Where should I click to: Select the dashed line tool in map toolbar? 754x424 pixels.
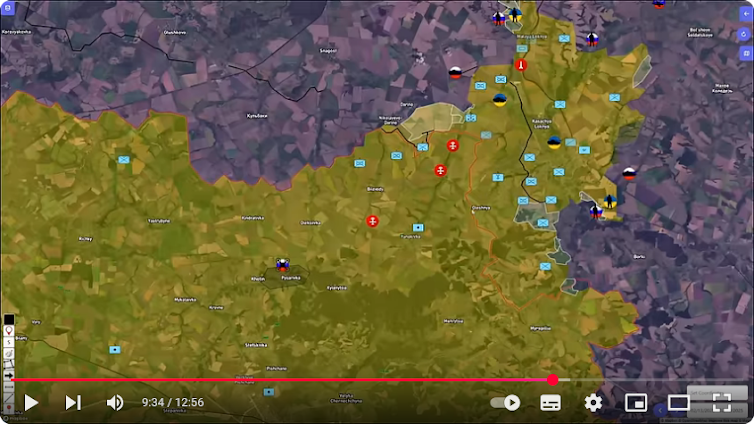(9, 387)
